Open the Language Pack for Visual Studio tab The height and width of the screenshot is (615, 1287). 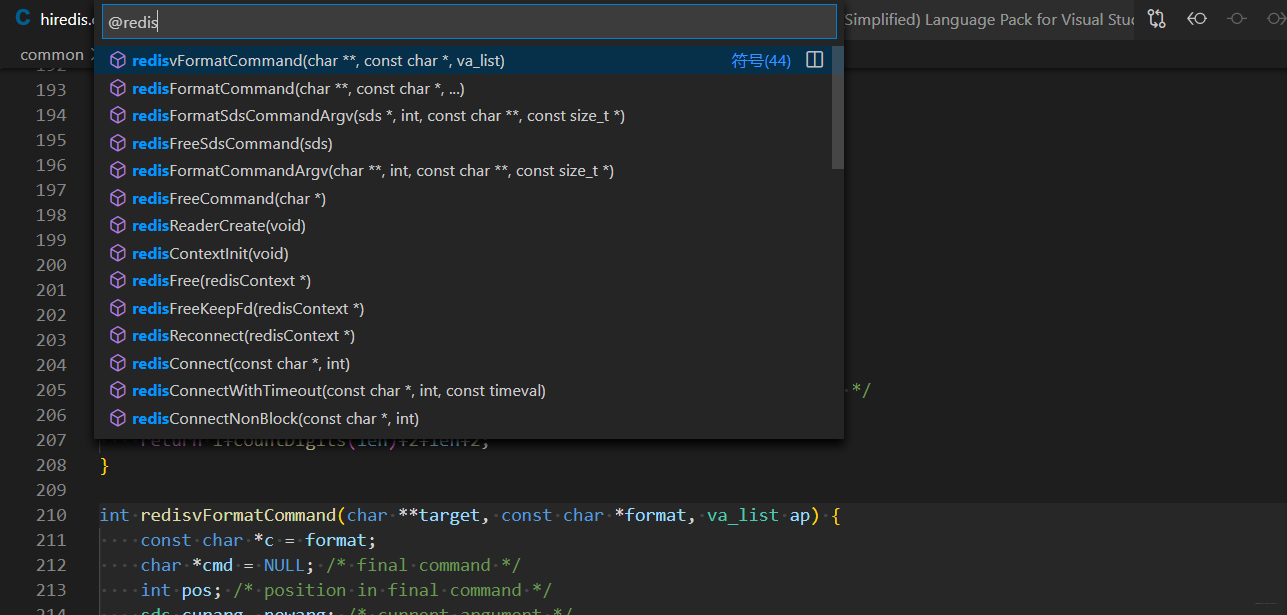click(x=990, y=19)
